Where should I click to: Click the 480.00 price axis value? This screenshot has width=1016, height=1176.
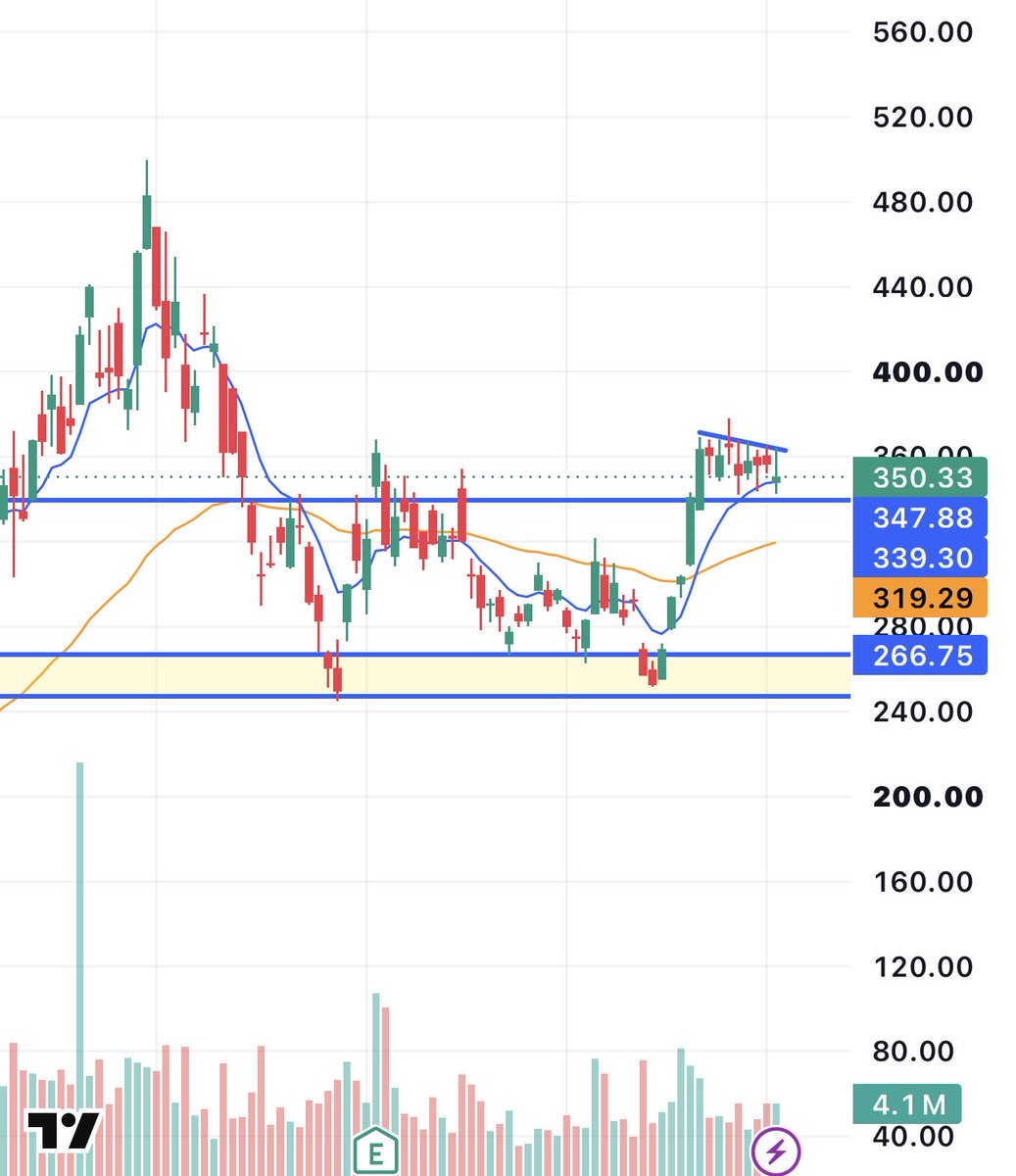tap(923, 202)
